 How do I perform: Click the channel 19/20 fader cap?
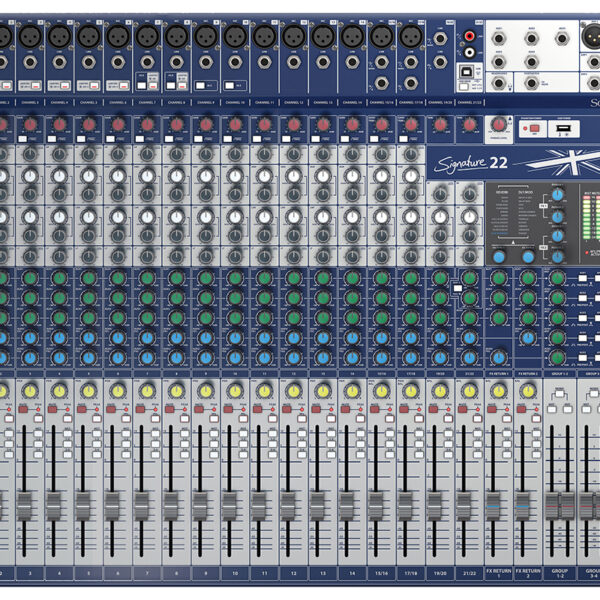pos(434,507)
